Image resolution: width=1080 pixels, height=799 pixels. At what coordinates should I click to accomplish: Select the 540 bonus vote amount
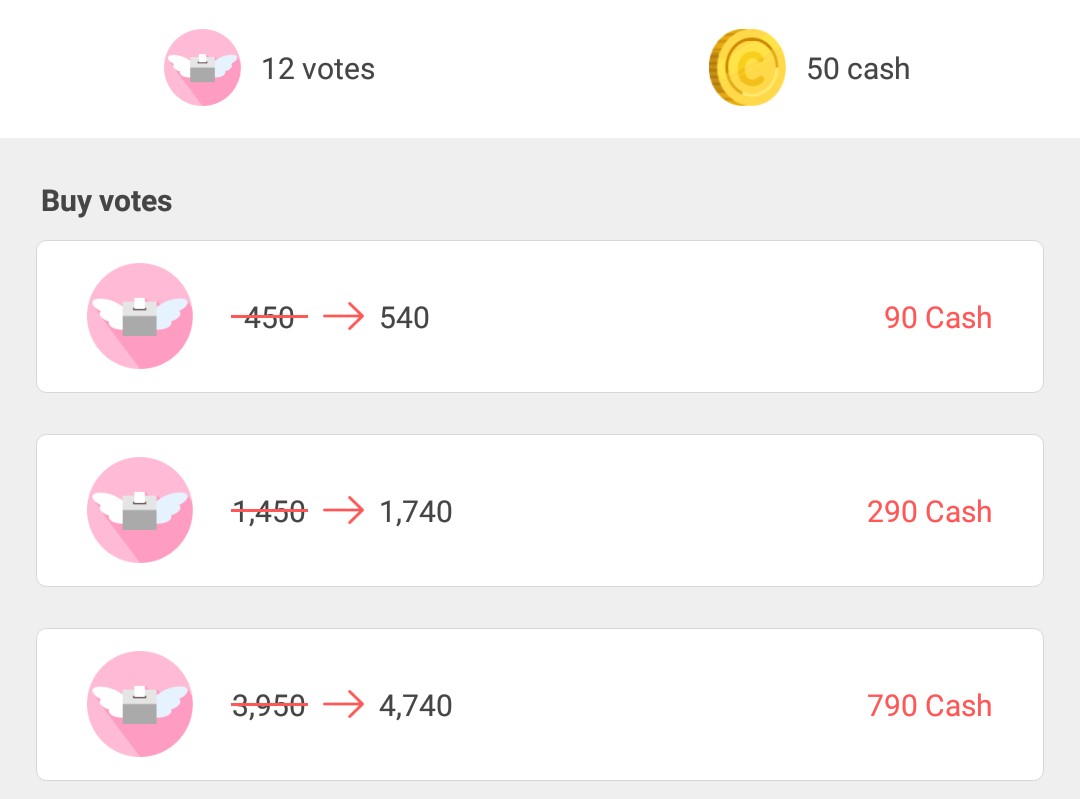405,318
